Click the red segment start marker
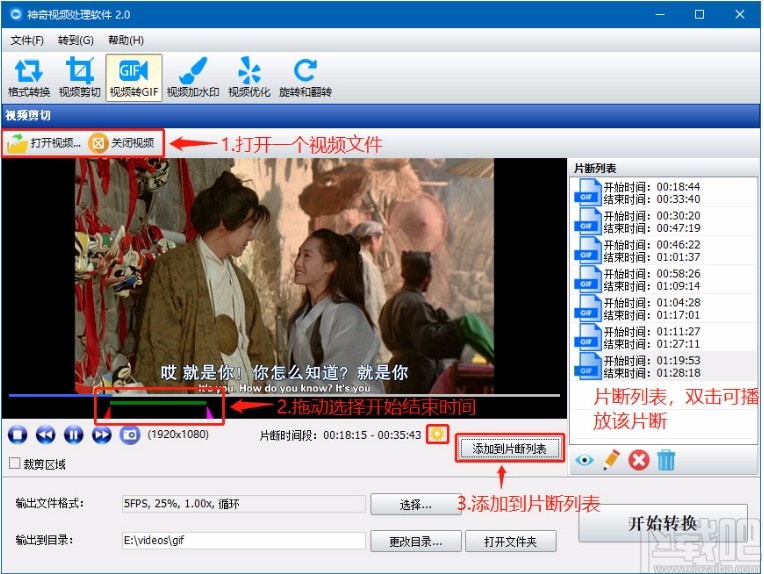Screen dimensions: 764x574 107,413
